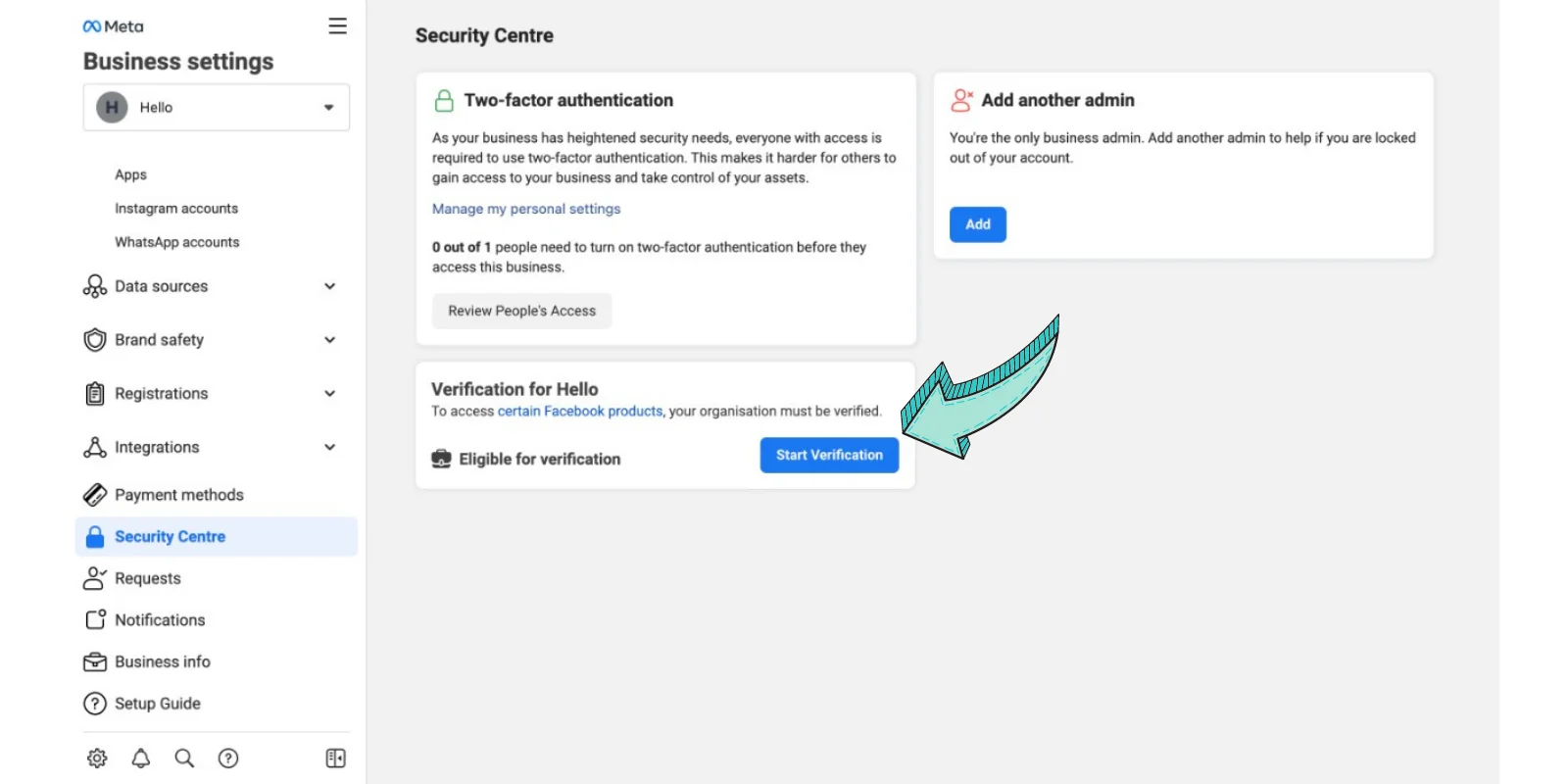Go to Business info page

point(163,662)
